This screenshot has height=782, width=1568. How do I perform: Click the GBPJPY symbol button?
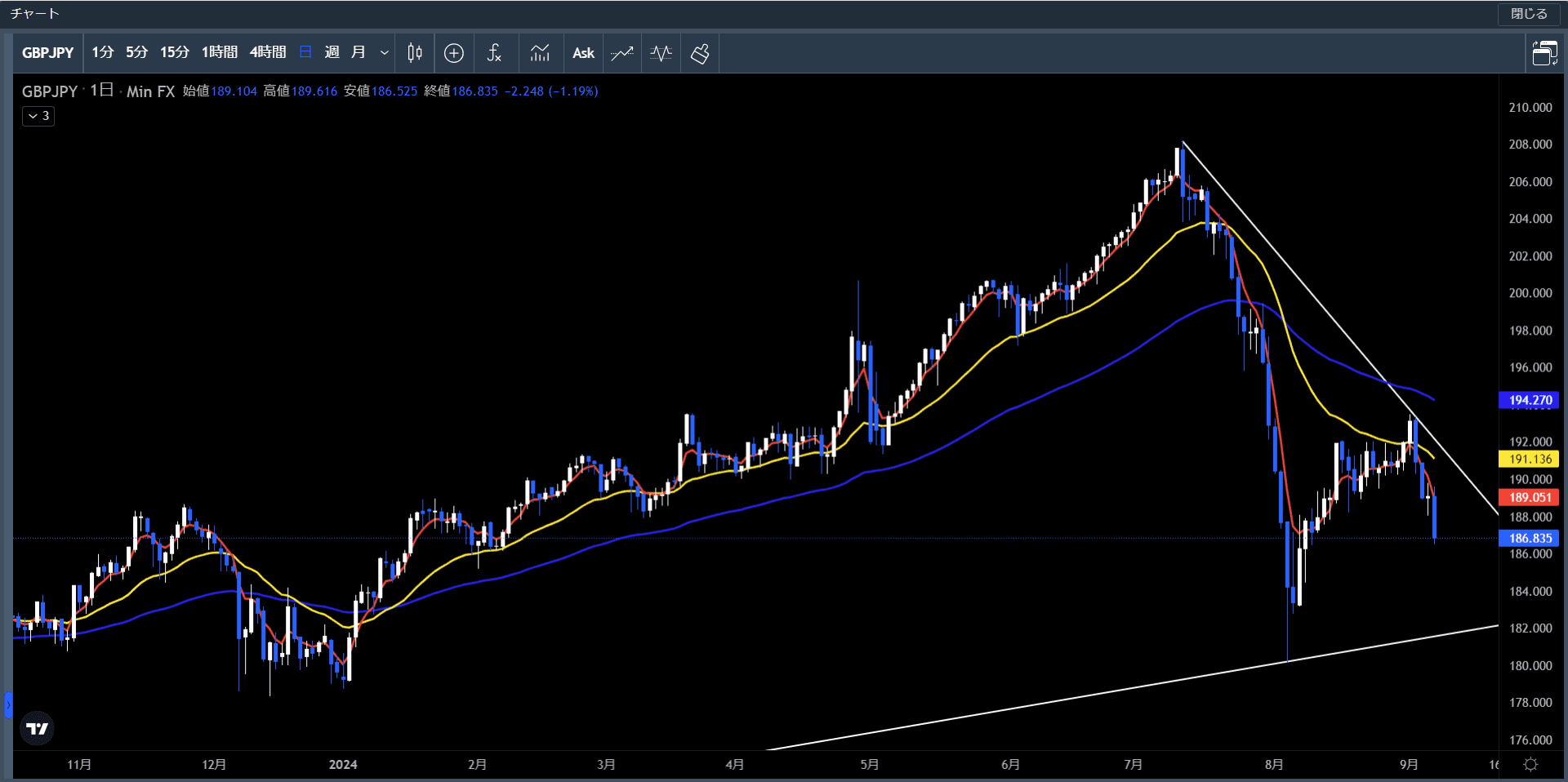coord(48,53)
